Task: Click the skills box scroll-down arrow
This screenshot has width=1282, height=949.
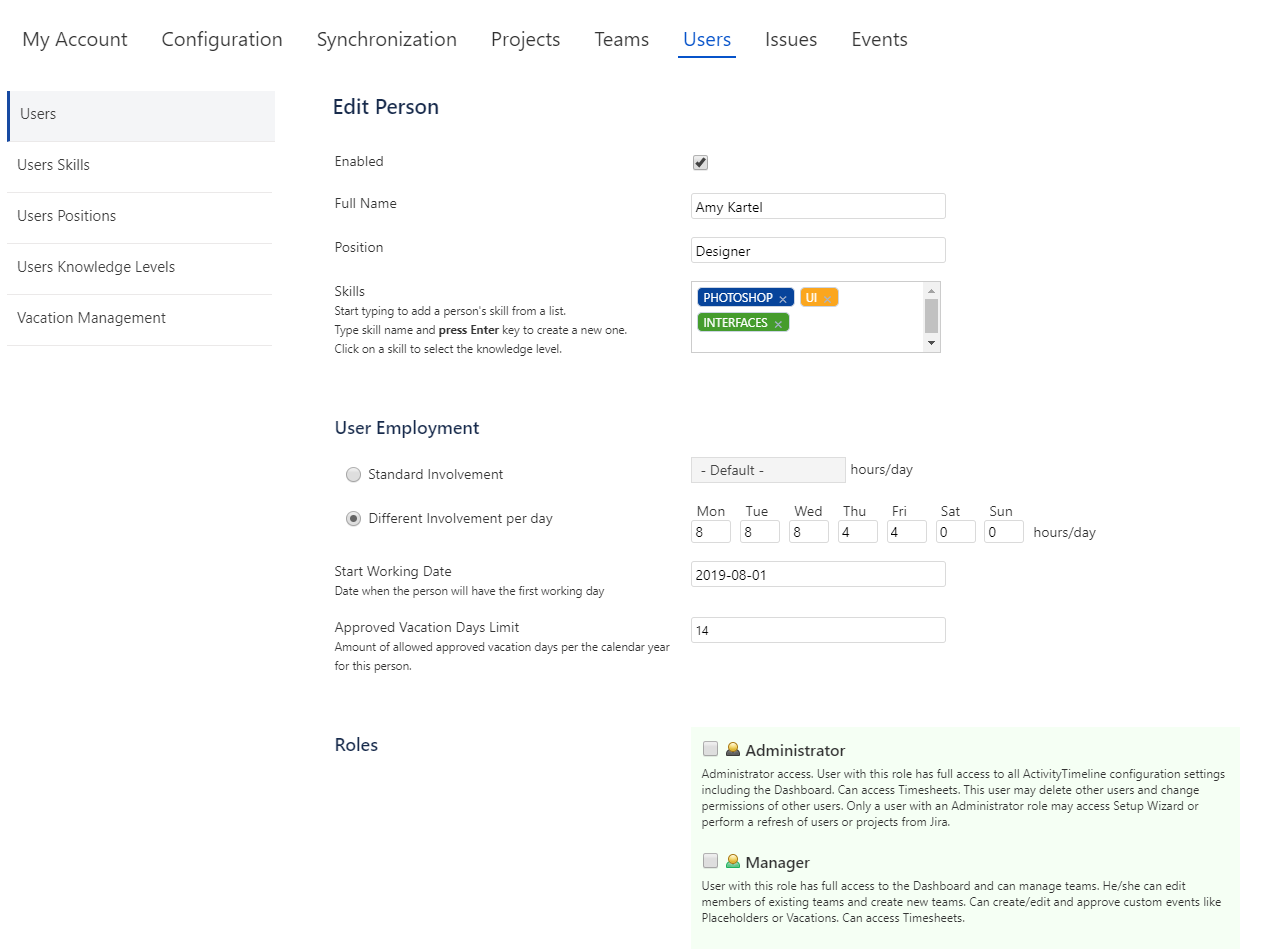Action: tap(931, 343)
